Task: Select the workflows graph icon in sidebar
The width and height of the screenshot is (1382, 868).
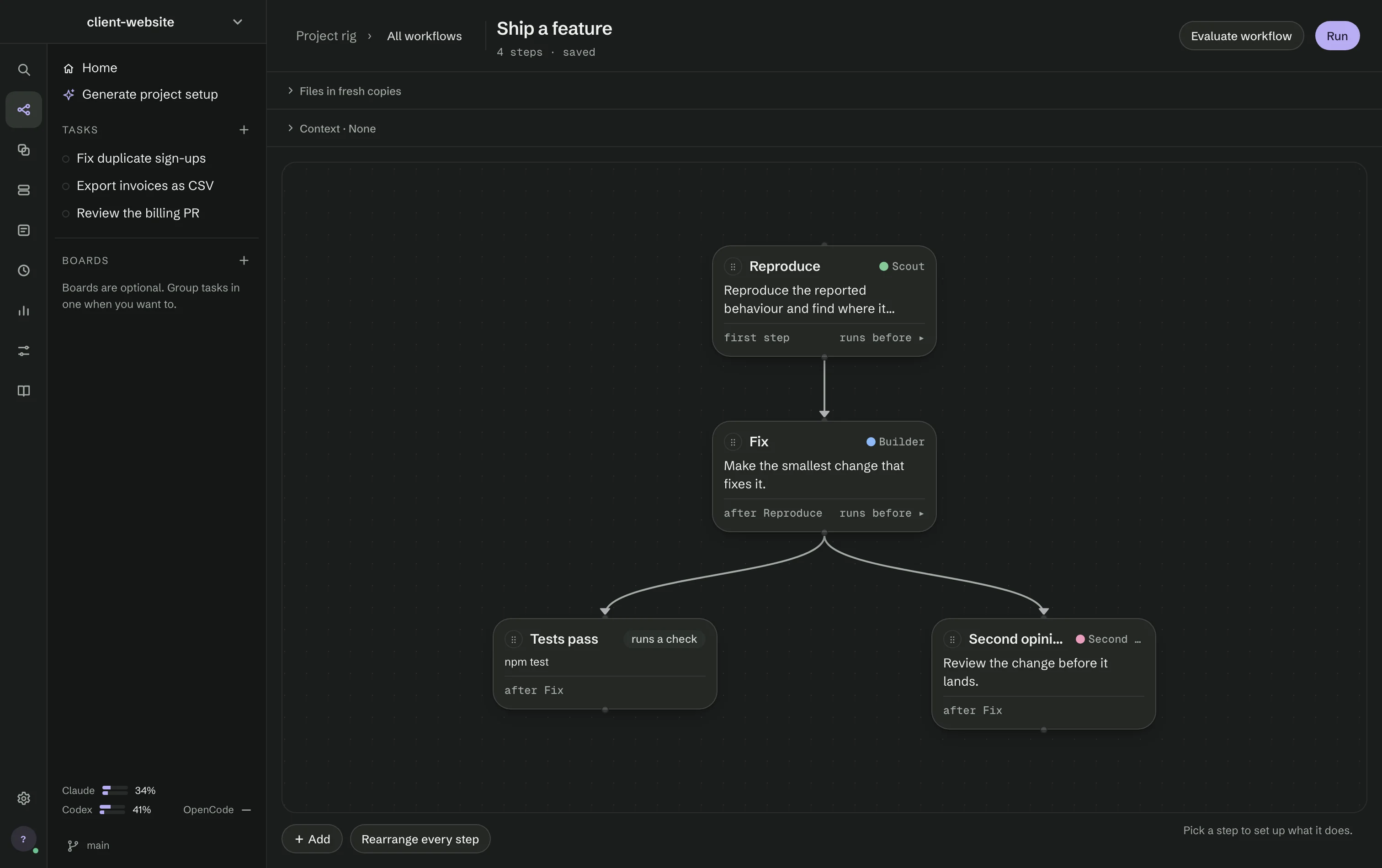Action: click(x=23, y=110)
